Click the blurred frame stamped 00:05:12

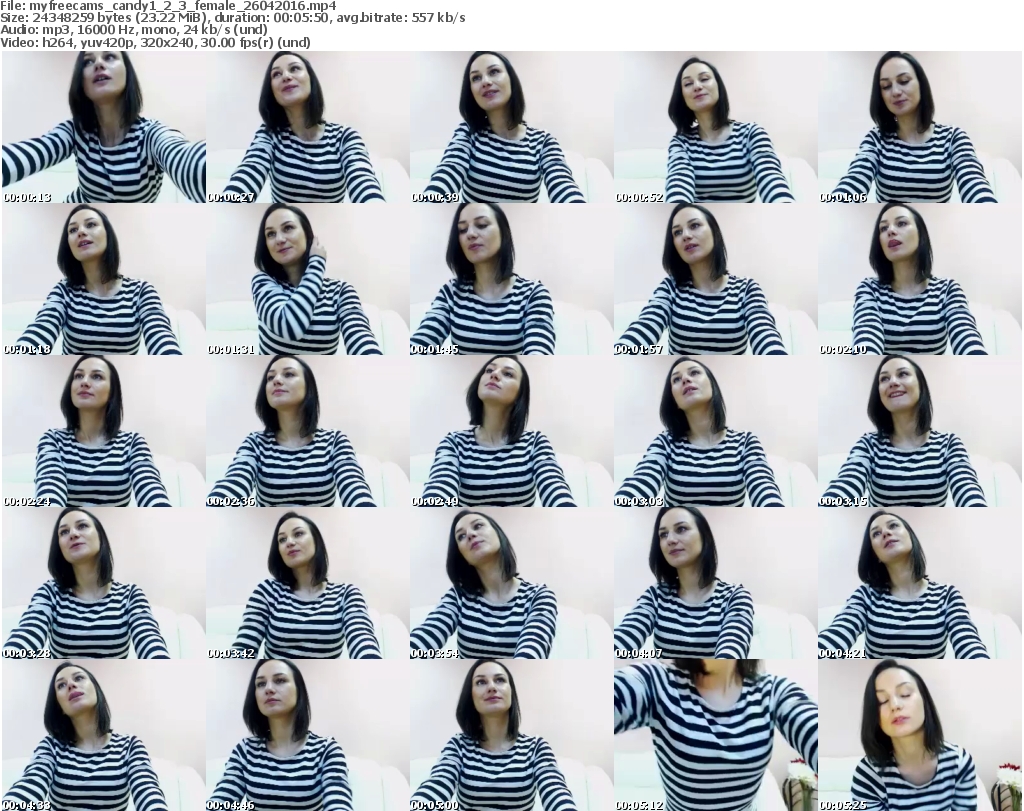pos(716,735)
